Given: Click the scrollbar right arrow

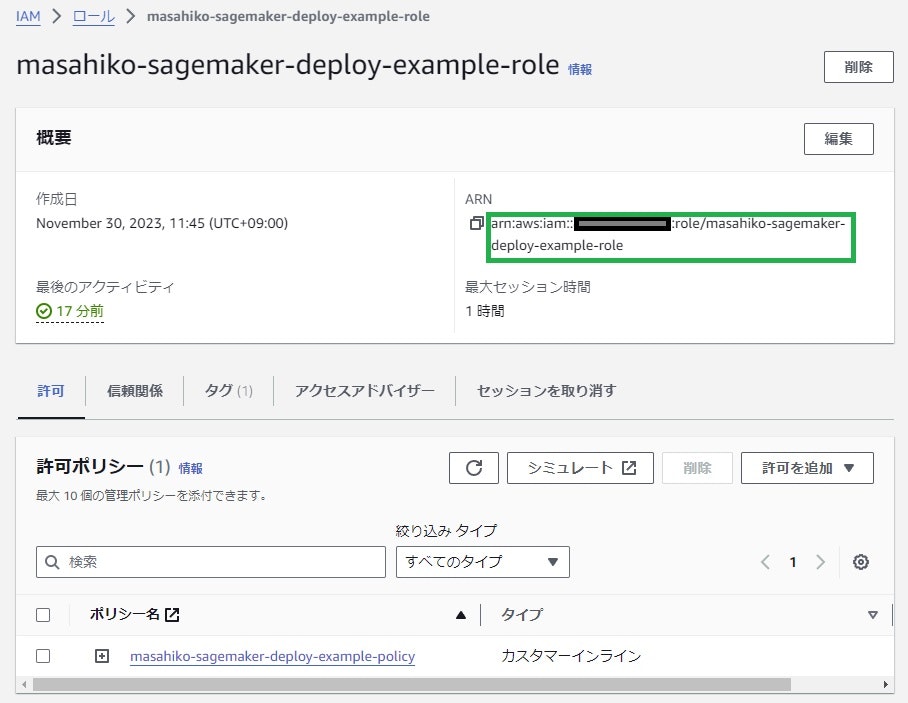Looking at the screenshot, I should coord(886,684).
